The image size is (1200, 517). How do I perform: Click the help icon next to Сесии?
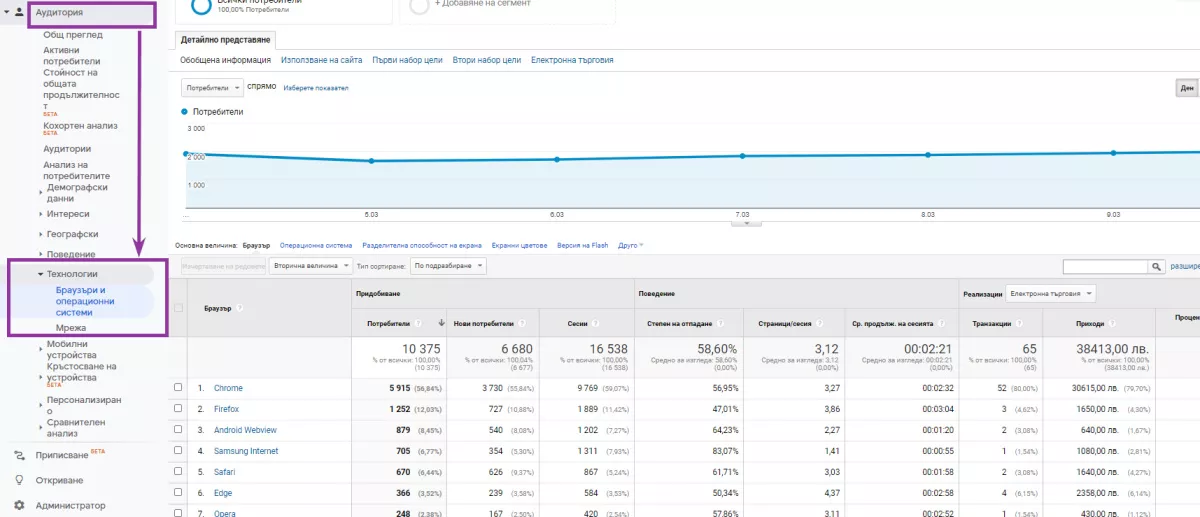(596, 324)
